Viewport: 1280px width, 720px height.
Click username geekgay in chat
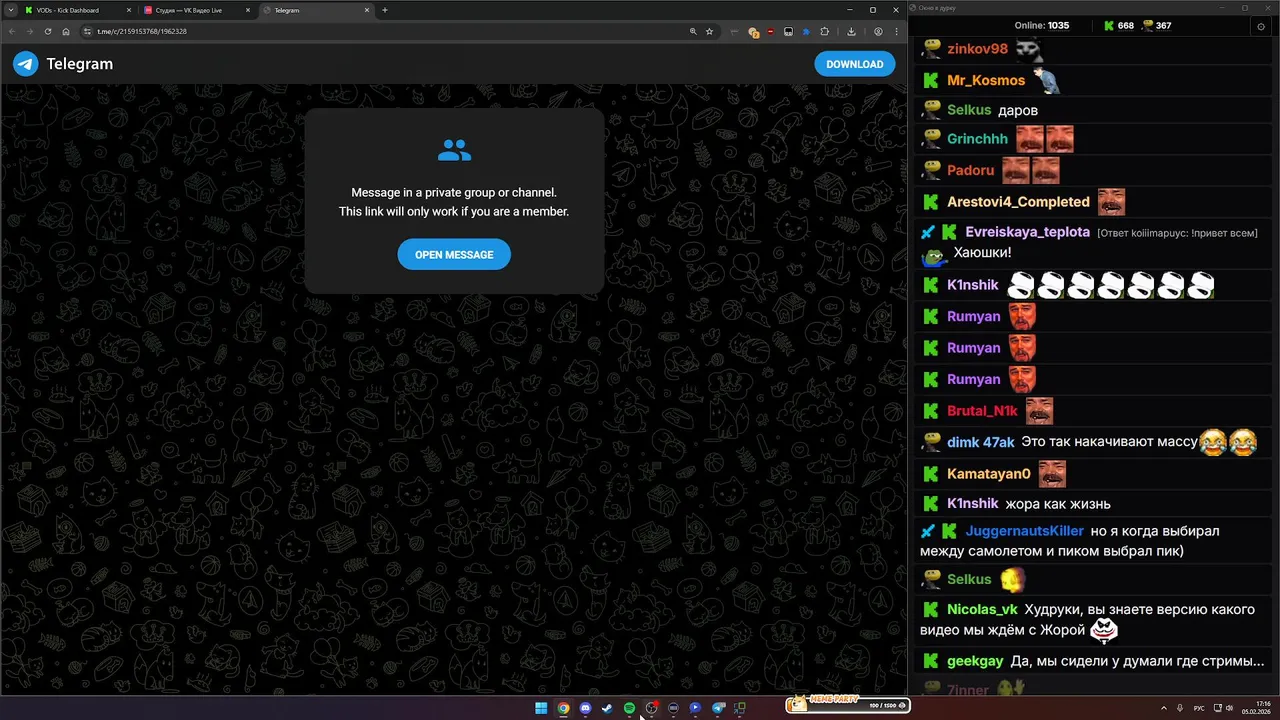pyautogui.click(x=975, y=661)
